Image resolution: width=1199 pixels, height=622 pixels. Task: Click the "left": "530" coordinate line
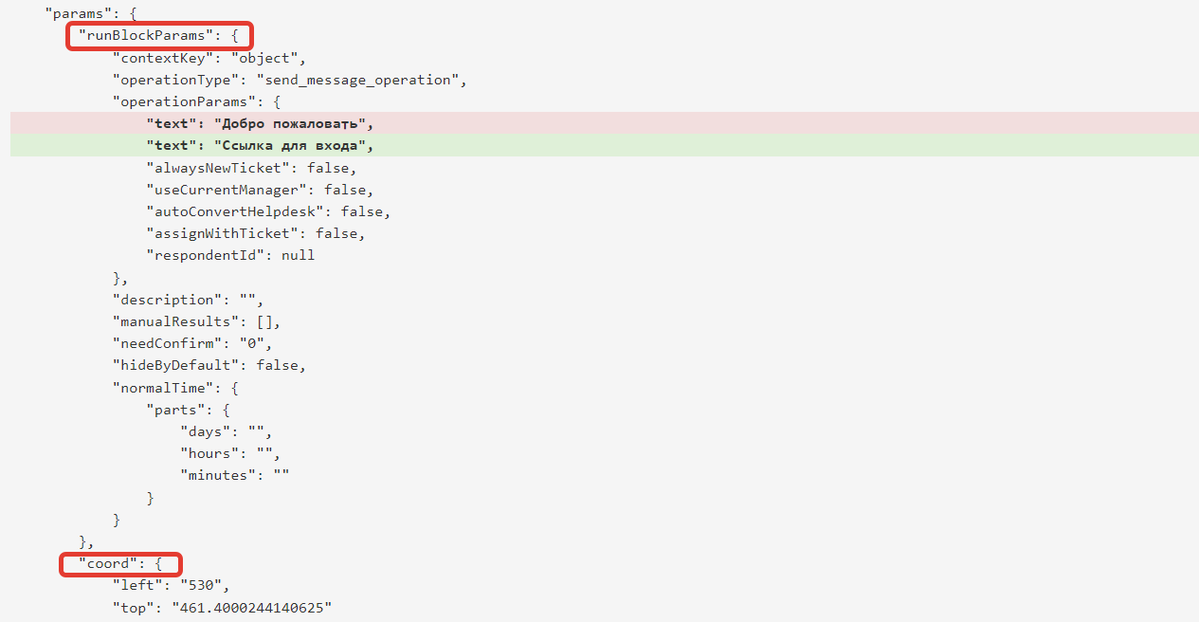click(171, 585)
